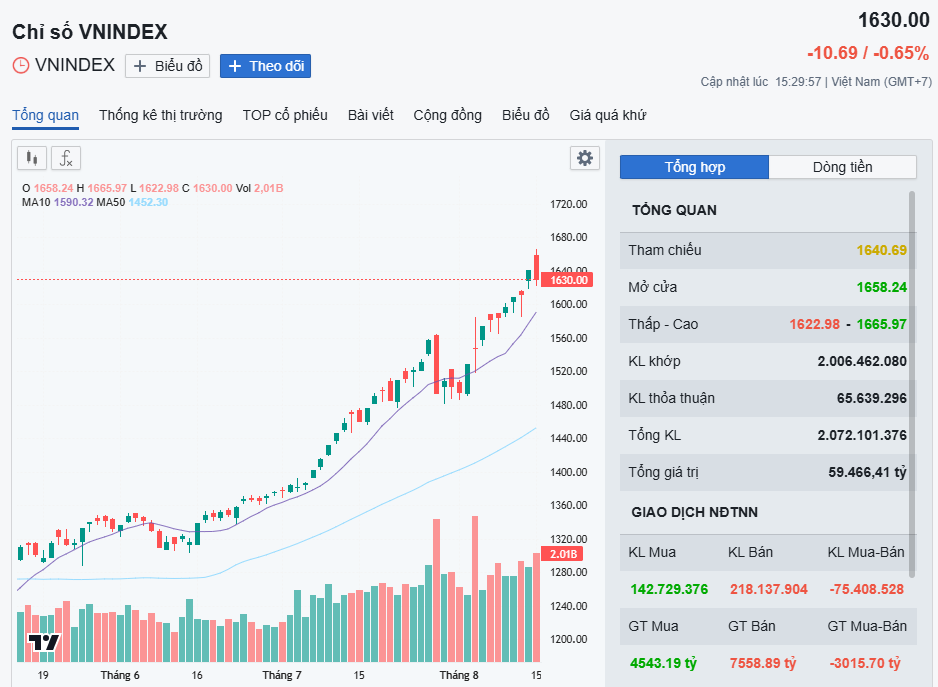Screen dimensions: 938x687
Task: Switch to the Dòng tiền view
Action: click(842, 167)
